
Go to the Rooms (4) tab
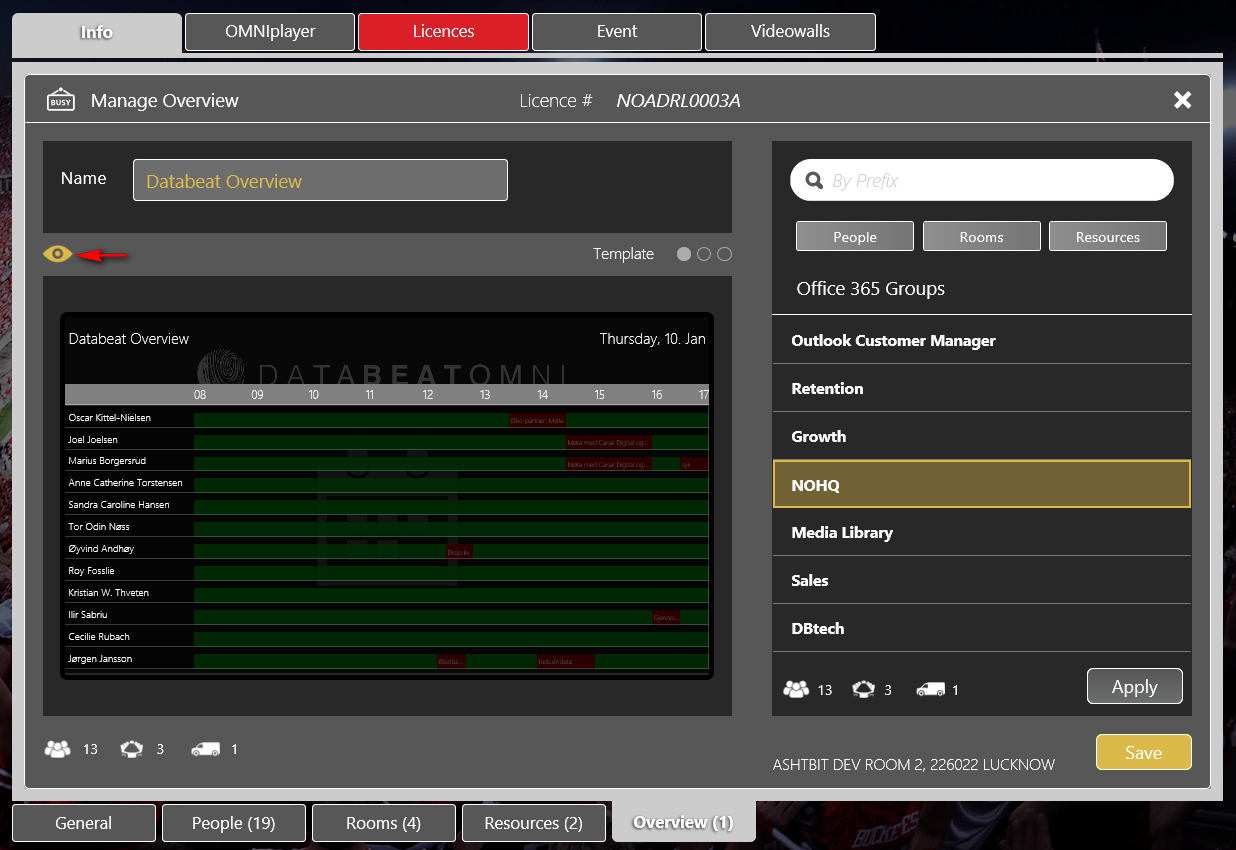(383, 823)
